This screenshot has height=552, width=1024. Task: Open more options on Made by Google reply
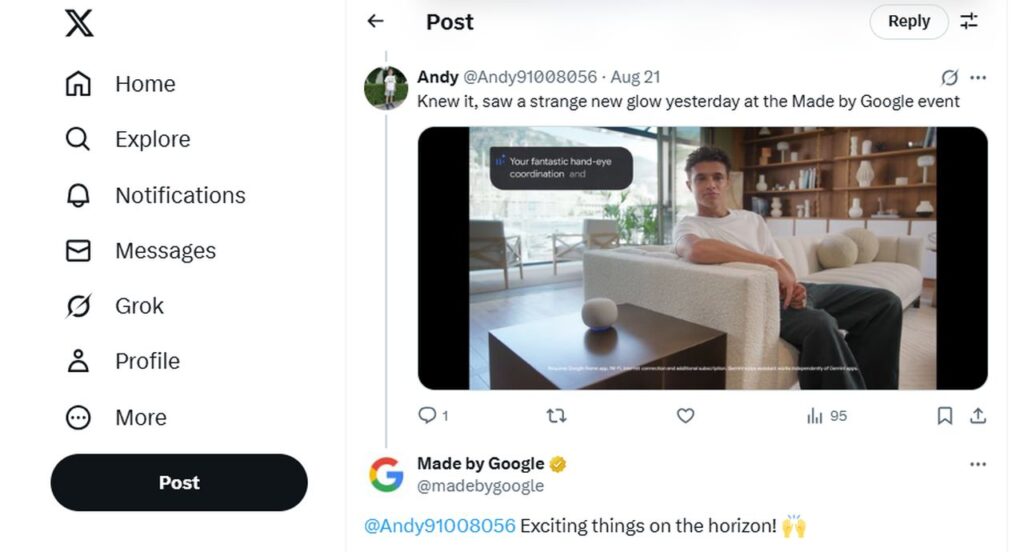click(x=978, y=464)
